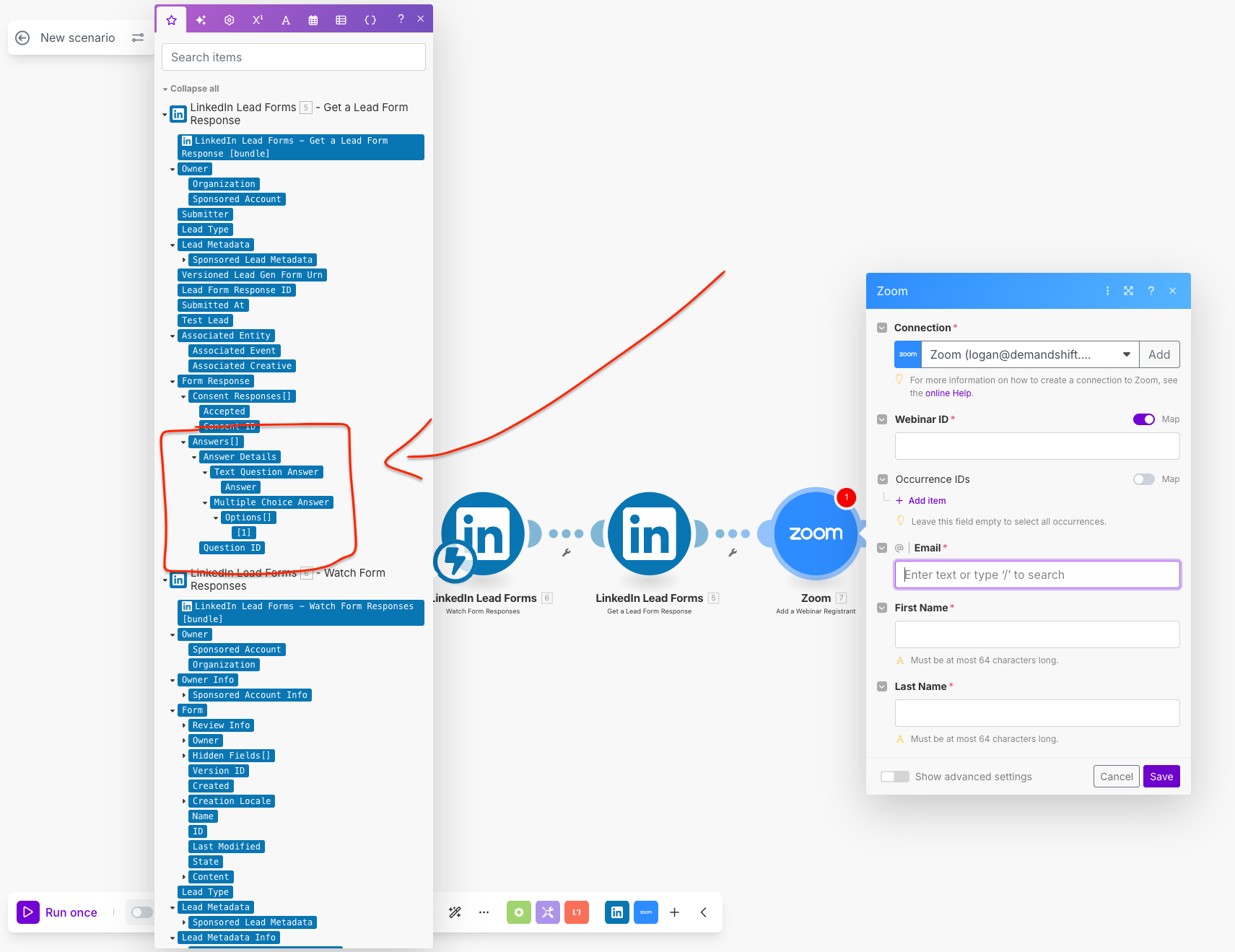The height and width of the screenshot is (952, 1235).
Task: Collapse the favorites bar with the chevron
Action: pyautogui.click(x=704, y=912)
